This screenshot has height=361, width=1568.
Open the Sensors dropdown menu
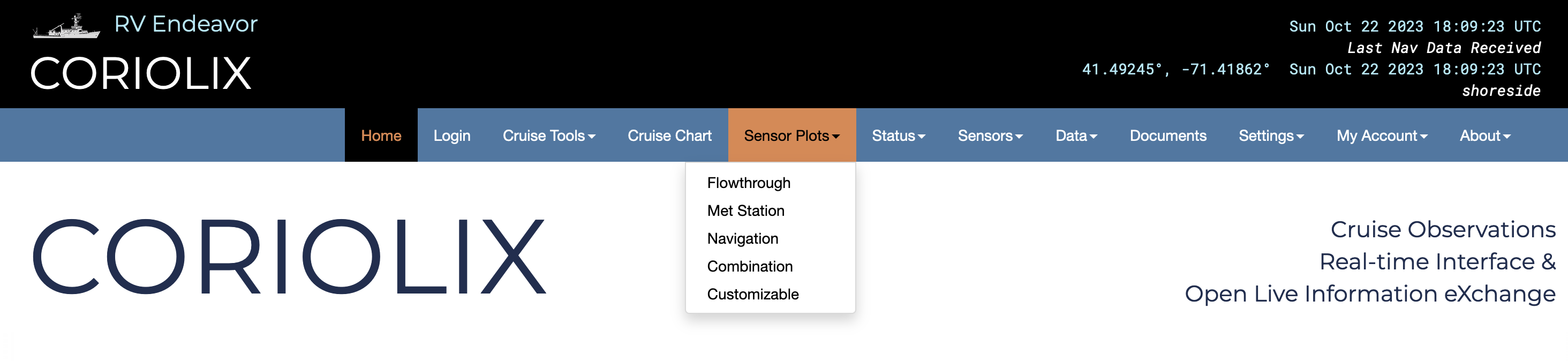coord(990,135)
